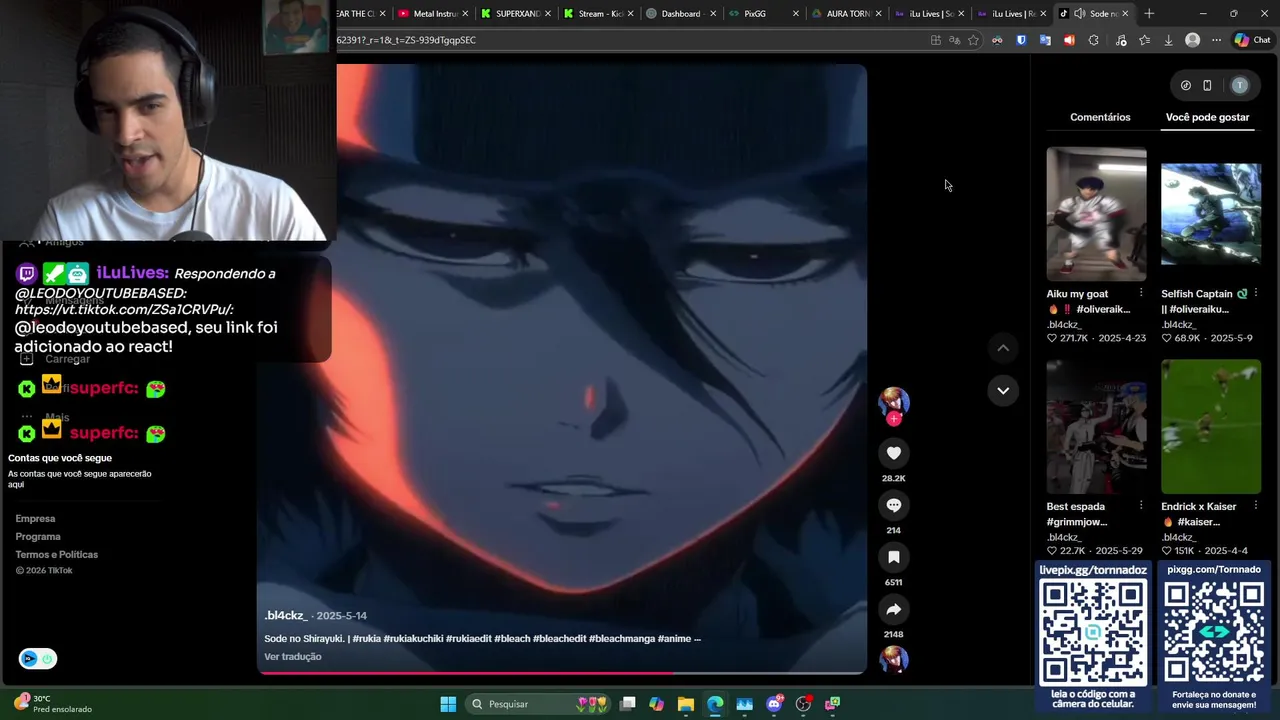
Task: Switch to Metal Instru browser tab
Action: click(432, 14)
